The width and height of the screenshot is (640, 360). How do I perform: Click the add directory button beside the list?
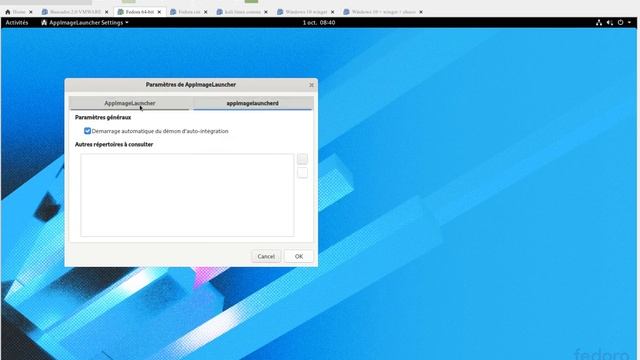tap(302, 158)
